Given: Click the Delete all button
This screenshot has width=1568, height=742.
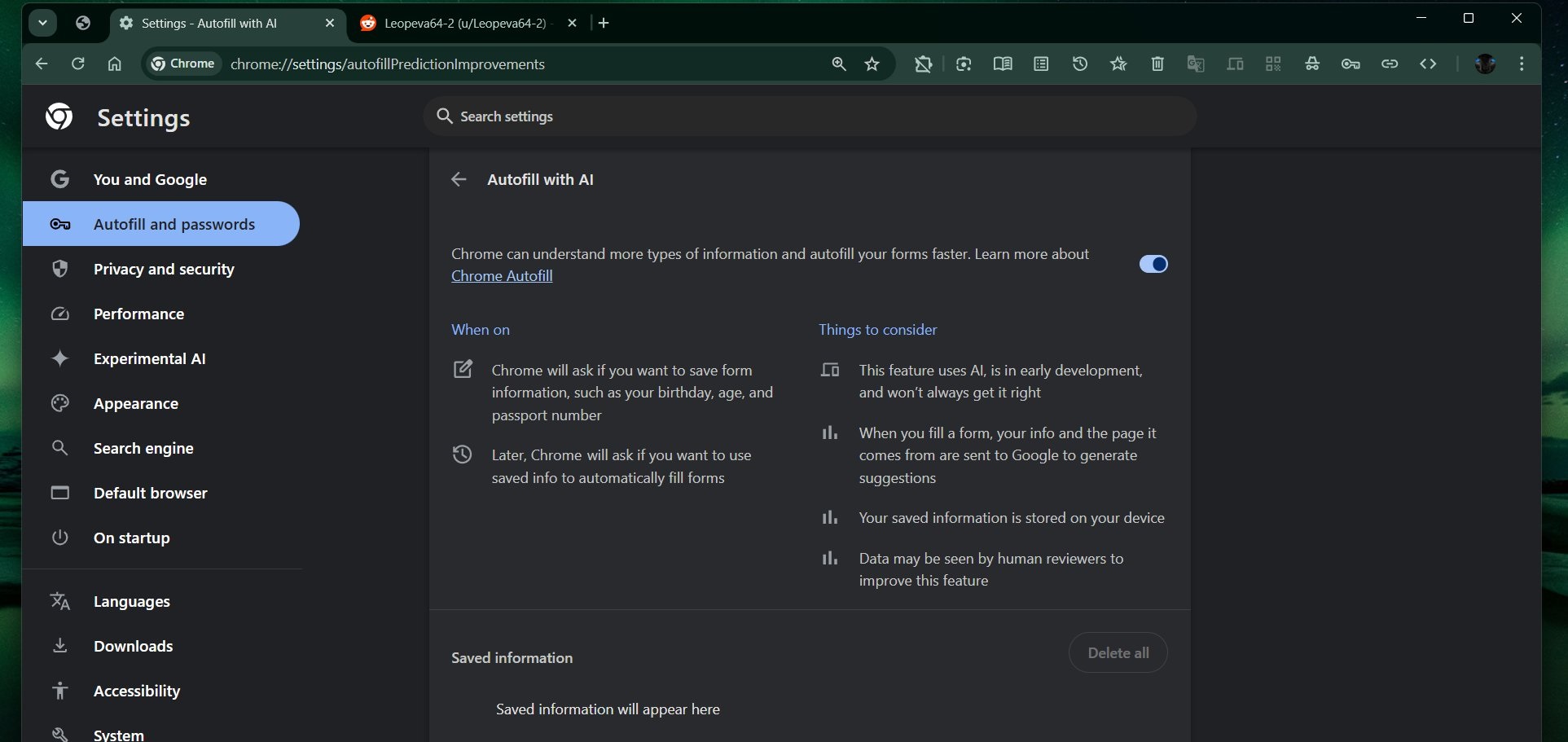Looking at the screenshot, I should click(x=1118, y=653).
